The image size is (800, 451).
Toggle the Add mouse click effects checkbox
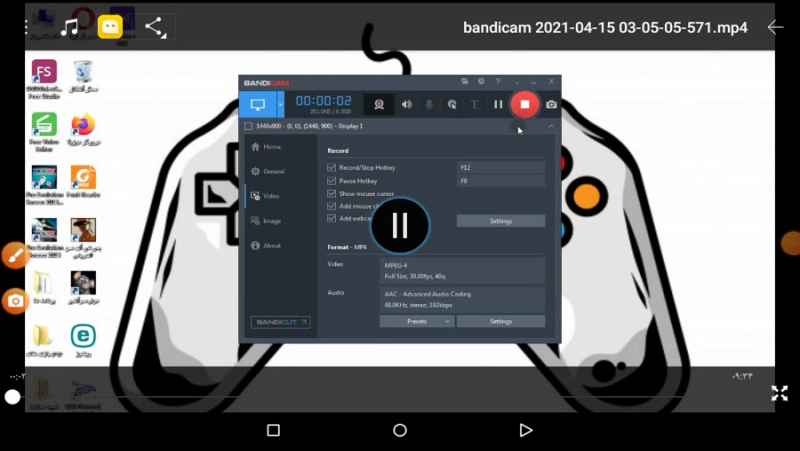click(332, 206)
